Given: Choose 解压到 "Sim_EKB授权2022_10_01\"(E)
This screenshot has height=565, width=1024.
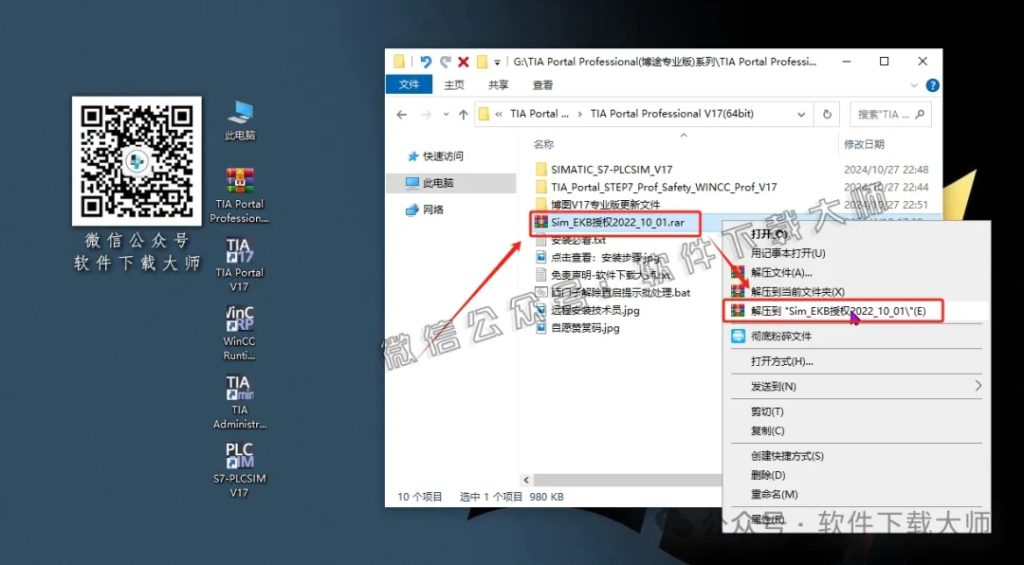Looking at the screenshot, I should point(833,311).
